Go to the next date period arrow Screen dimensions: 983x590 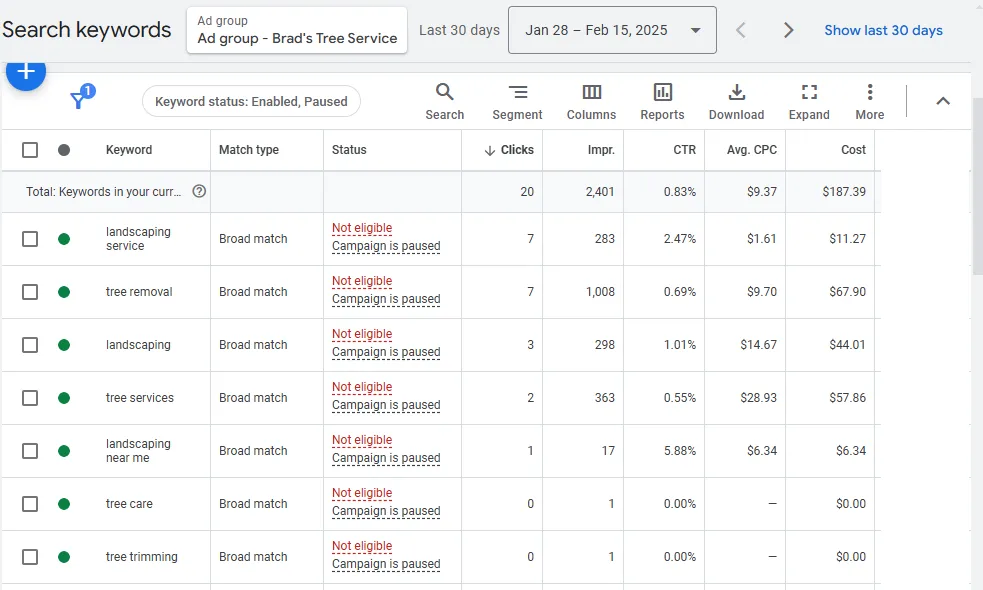pos(789,30)
